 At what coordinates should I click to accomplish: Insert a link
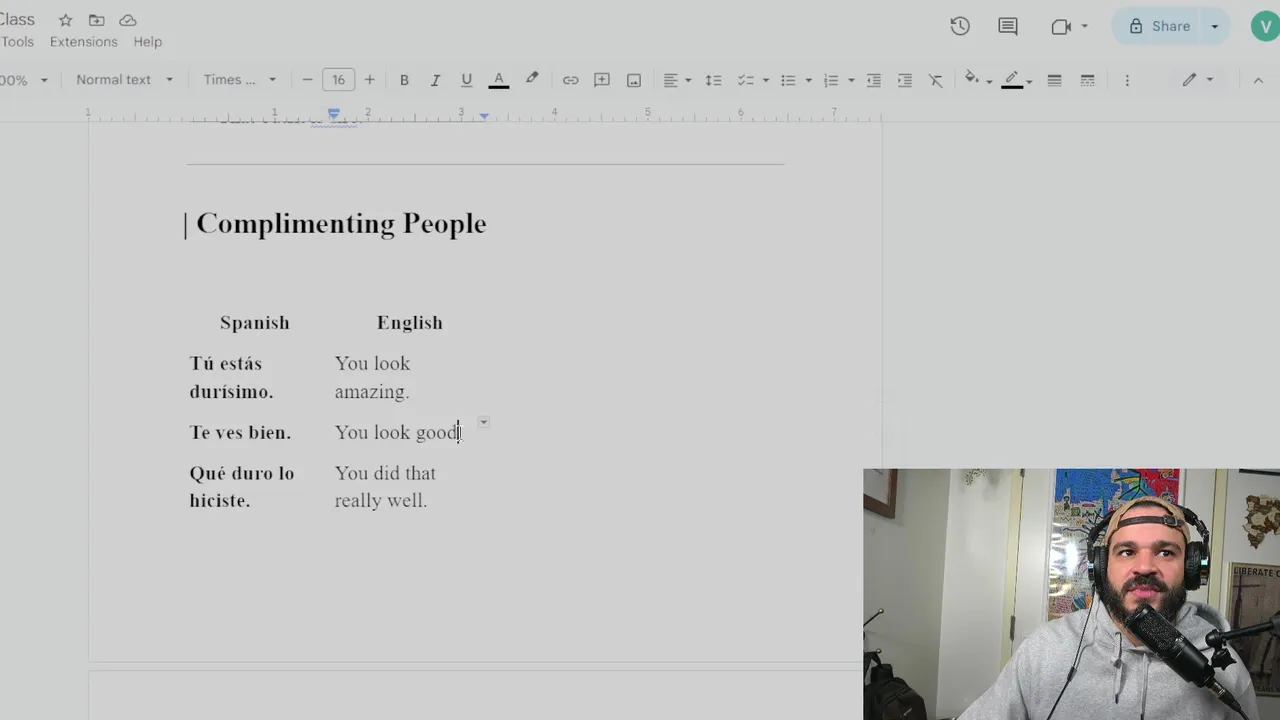pyautogui.click(x=570, y=80)
